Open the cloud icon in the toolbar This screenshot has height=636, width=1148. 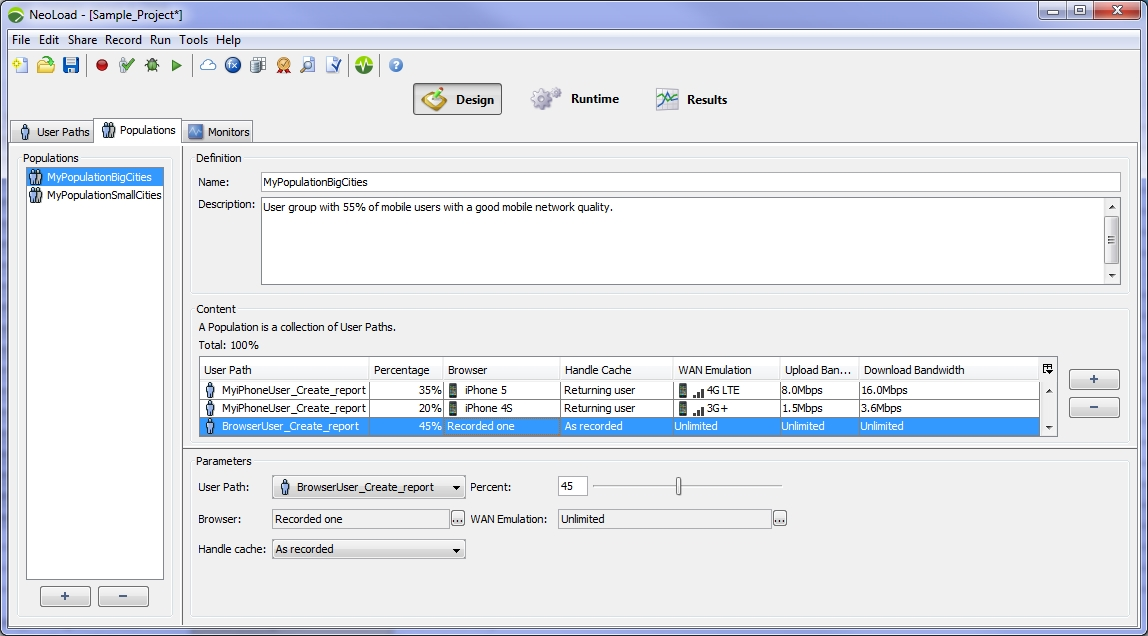point(208,65)
